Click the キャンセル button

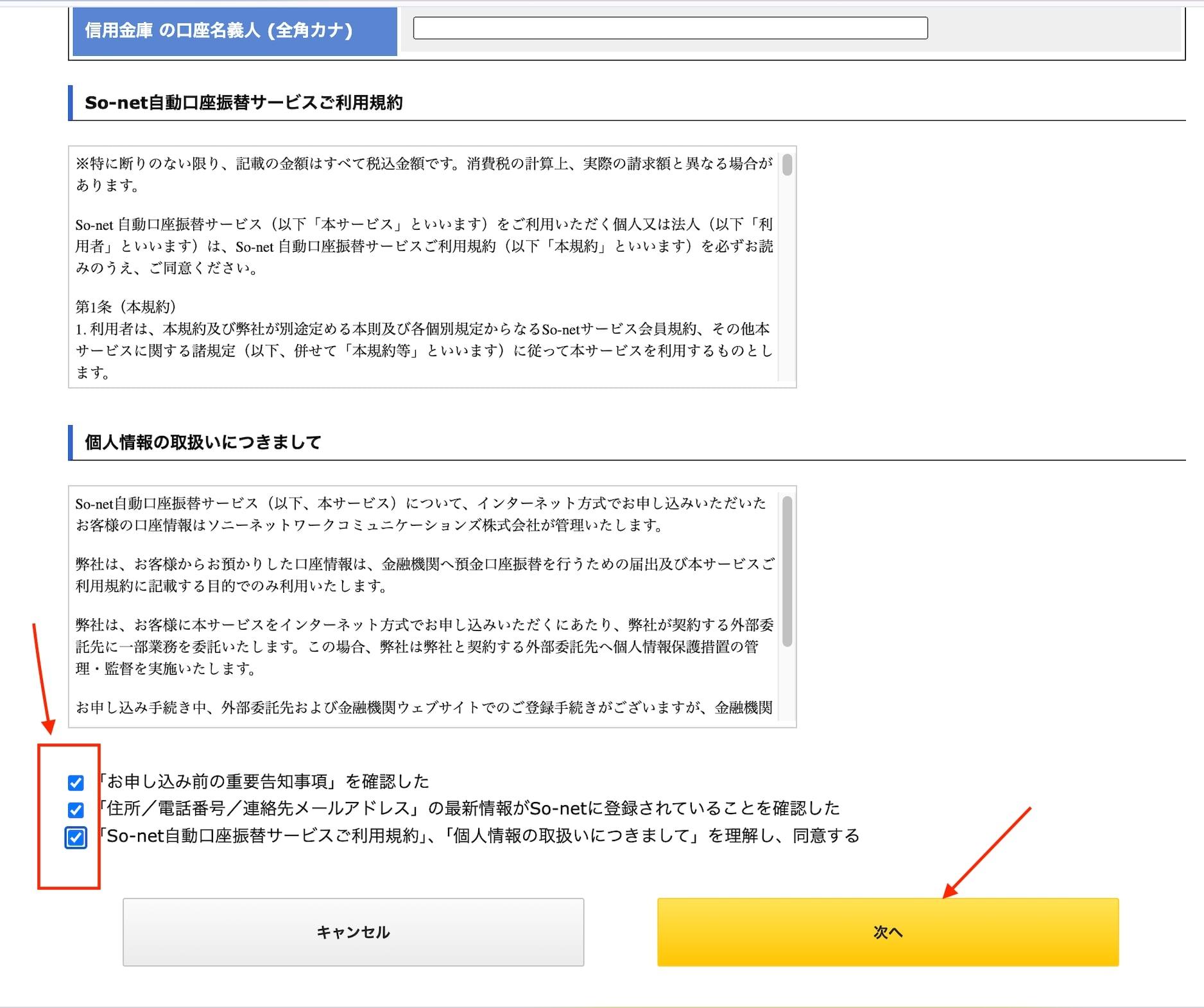click(x=353, y=932)
